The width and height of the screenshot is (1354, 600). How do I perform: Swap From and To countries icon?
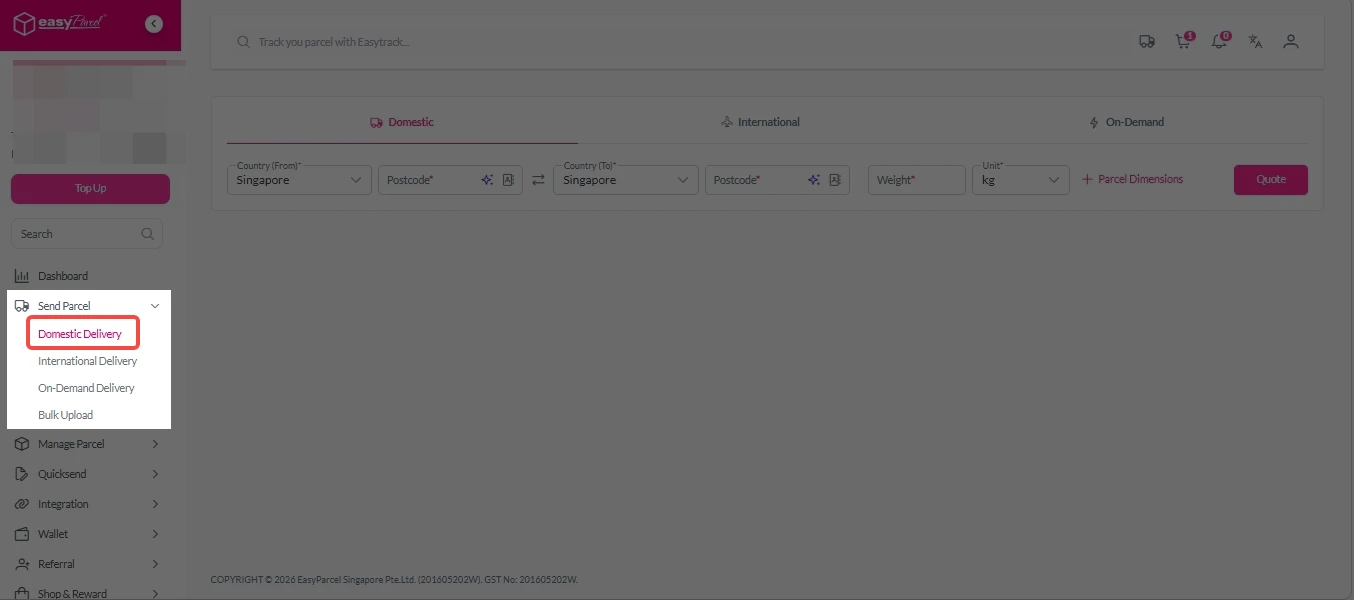(x=538, y=180)
